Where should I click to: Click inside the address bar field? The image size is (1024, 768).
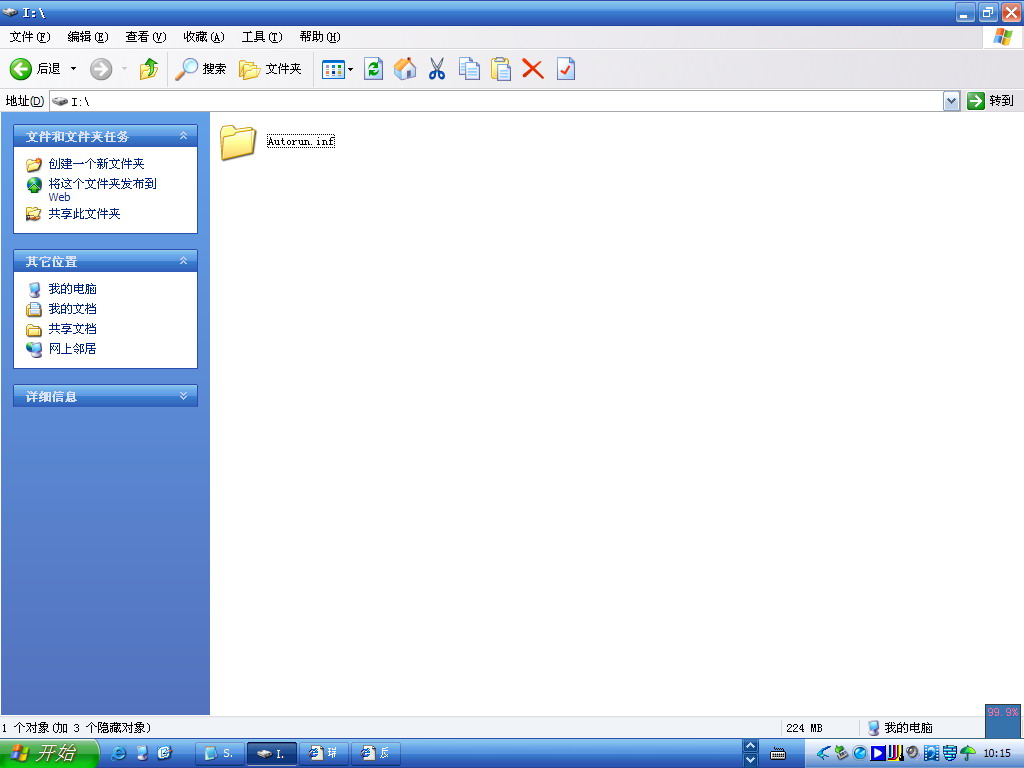tap(496, 101)
